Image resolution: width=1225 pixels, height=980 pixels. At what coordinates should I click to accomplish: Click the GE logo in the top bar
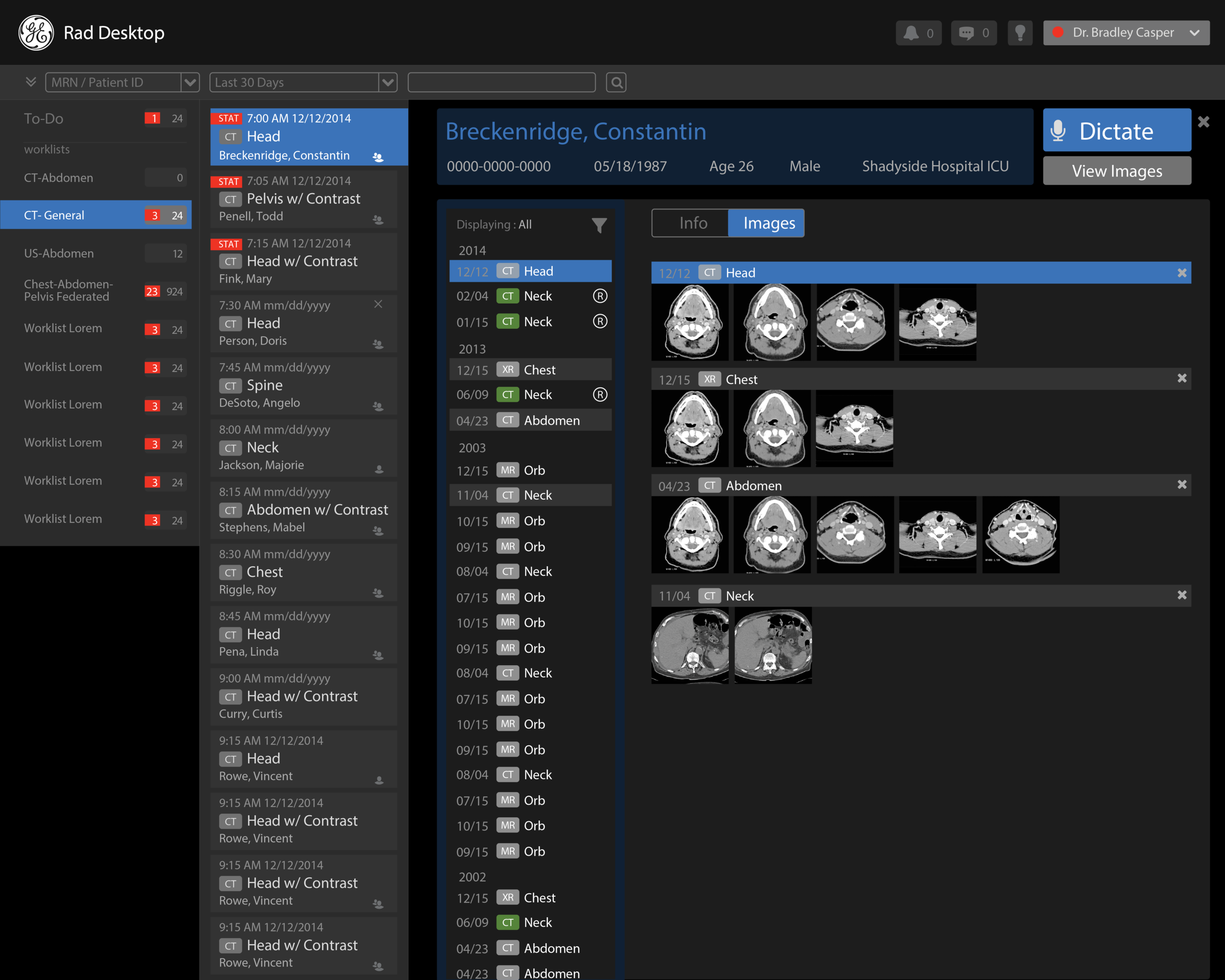[x=35, y=32]
